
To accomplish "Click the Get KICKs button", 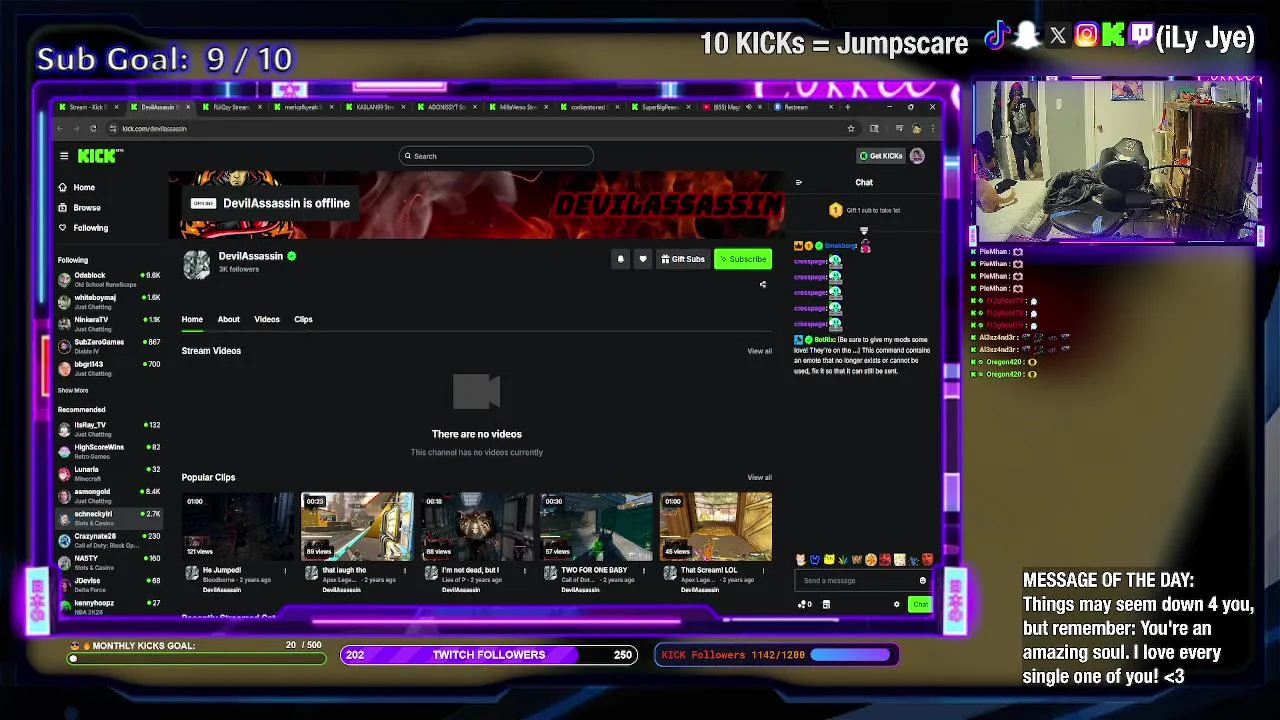I will click(x=881, y=156).
